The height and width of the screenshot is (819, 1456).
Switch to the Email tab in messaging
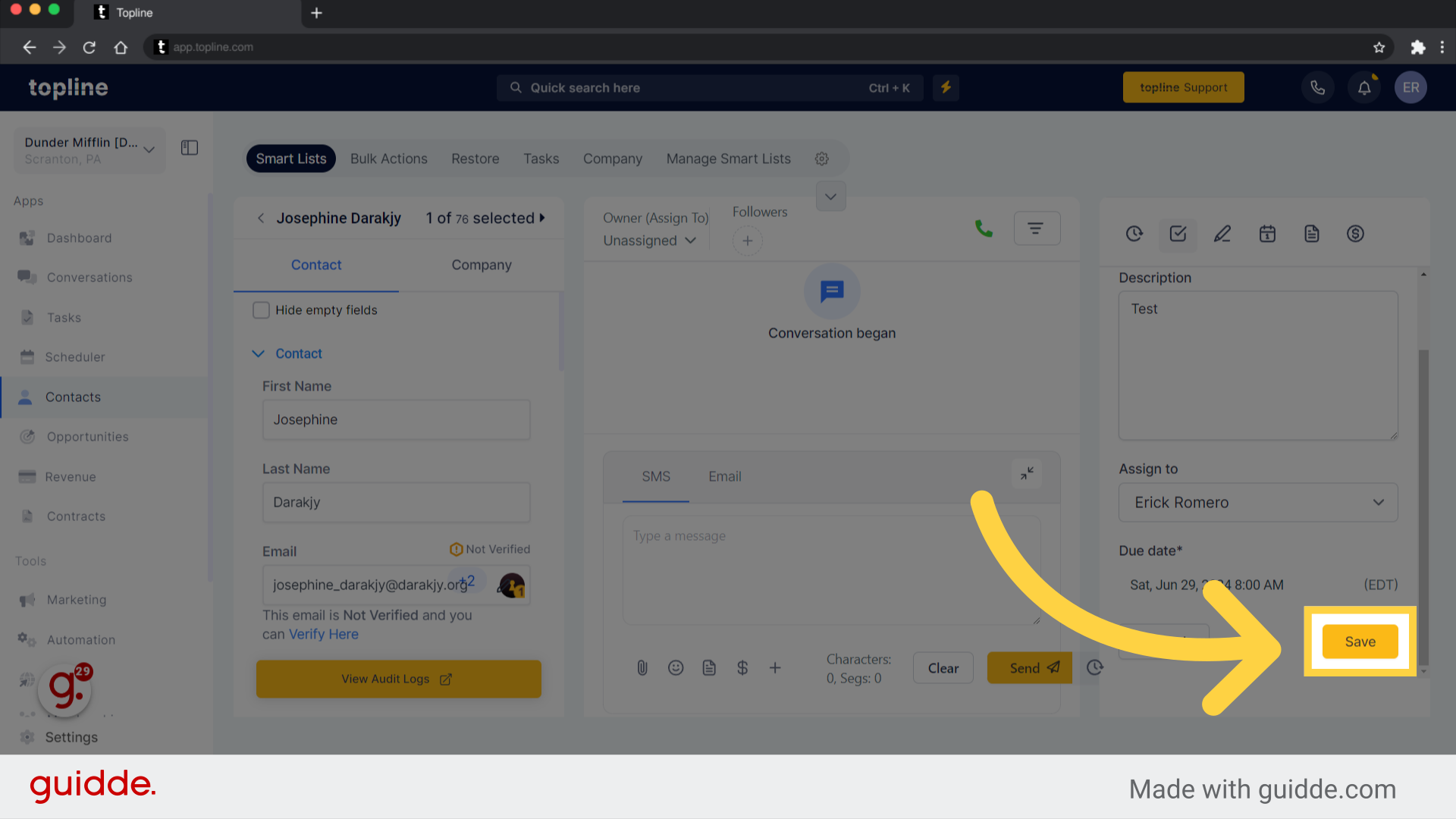tap(725, 475)
